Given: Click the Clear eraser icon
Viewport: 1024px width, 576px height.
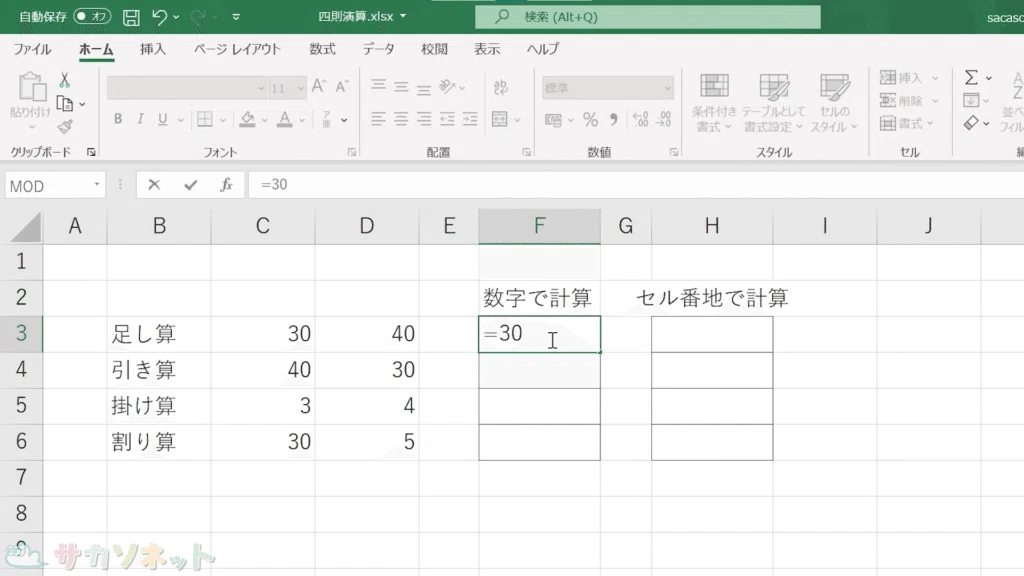Looking at the screenshot, I should 971,123.
